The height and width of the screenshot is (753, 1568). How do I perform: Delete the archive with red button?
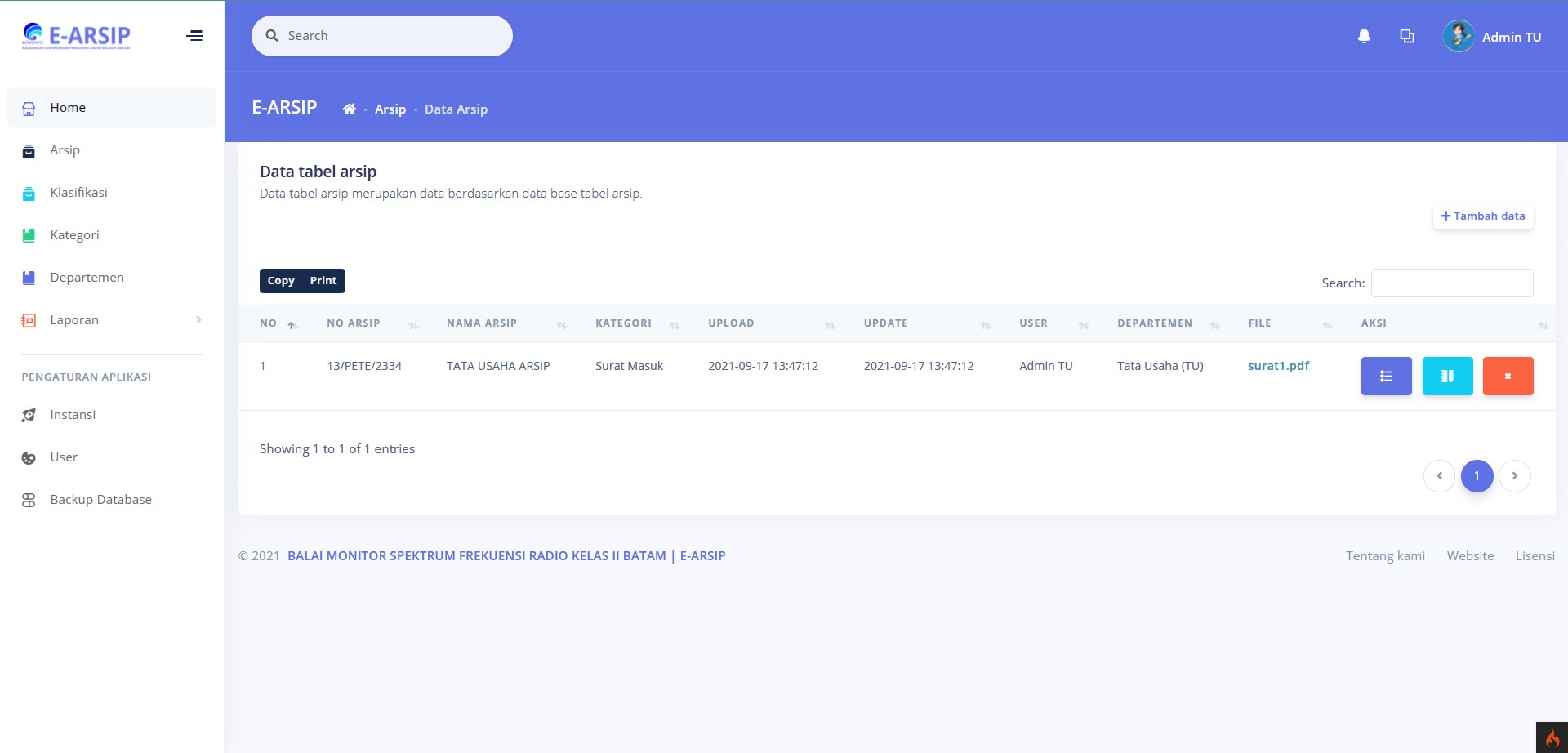click(1508, 376)
